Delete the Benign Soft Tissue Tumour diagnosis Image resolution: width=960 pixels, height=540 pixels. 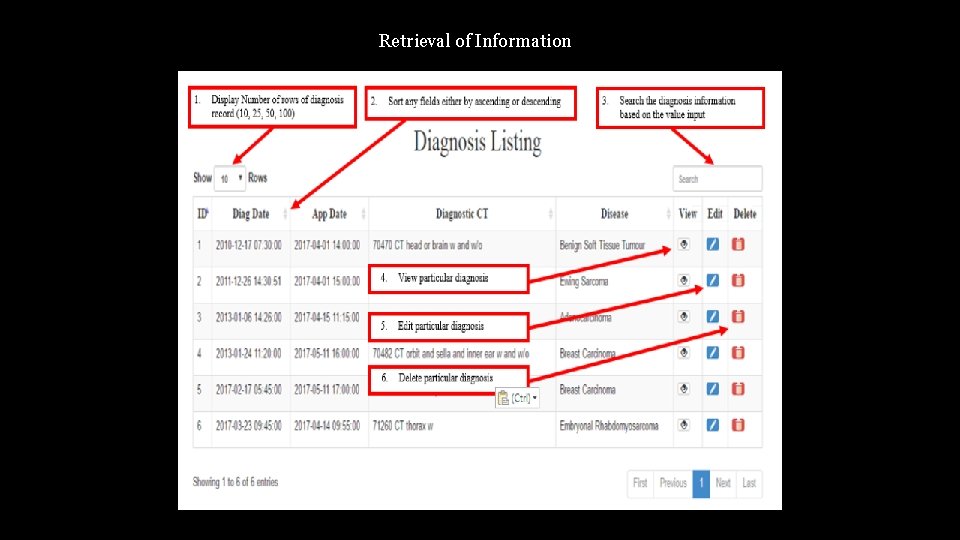coord(738,244)
